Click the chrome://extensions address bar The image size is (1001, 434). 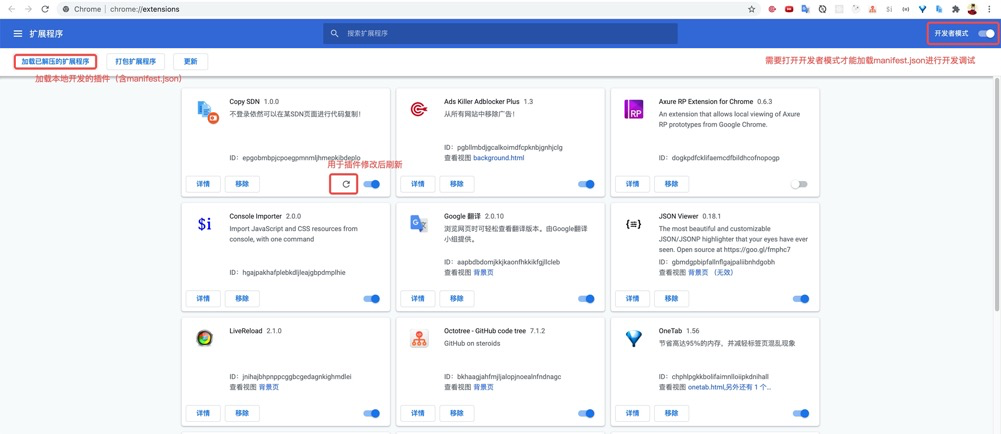(409, 9)
